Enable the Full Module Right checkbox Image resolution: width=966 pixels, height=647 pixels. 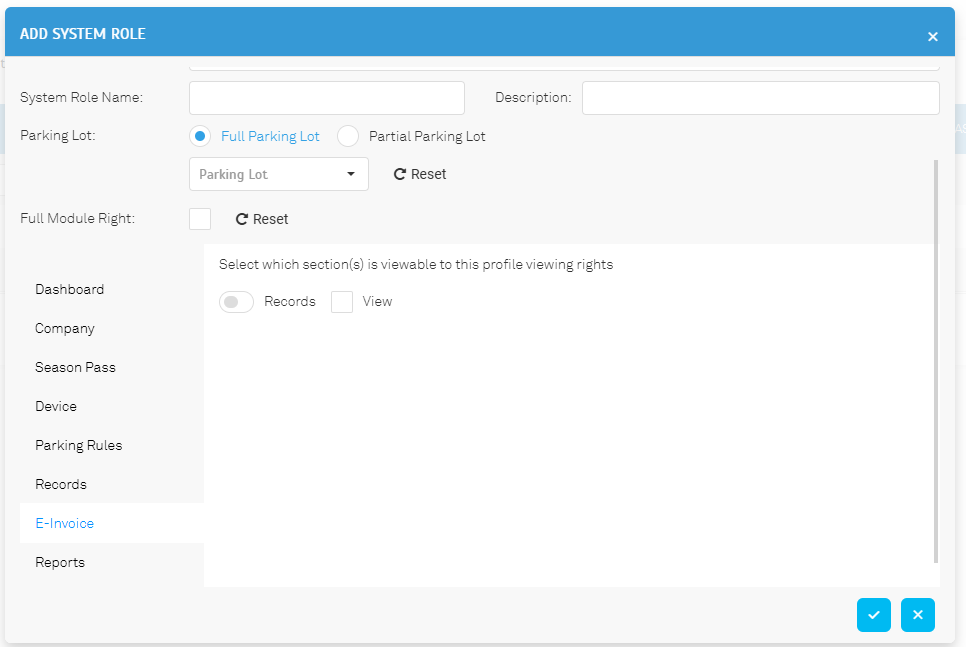tap(200, 219)
